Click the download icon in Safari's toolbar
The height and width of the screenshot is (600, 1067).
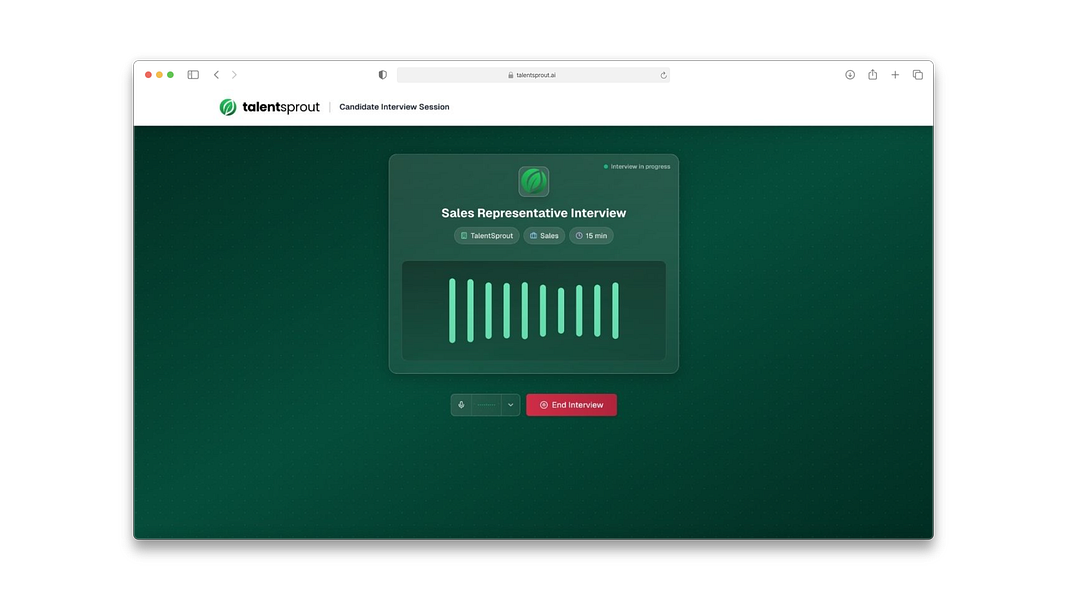pos(849,74)
